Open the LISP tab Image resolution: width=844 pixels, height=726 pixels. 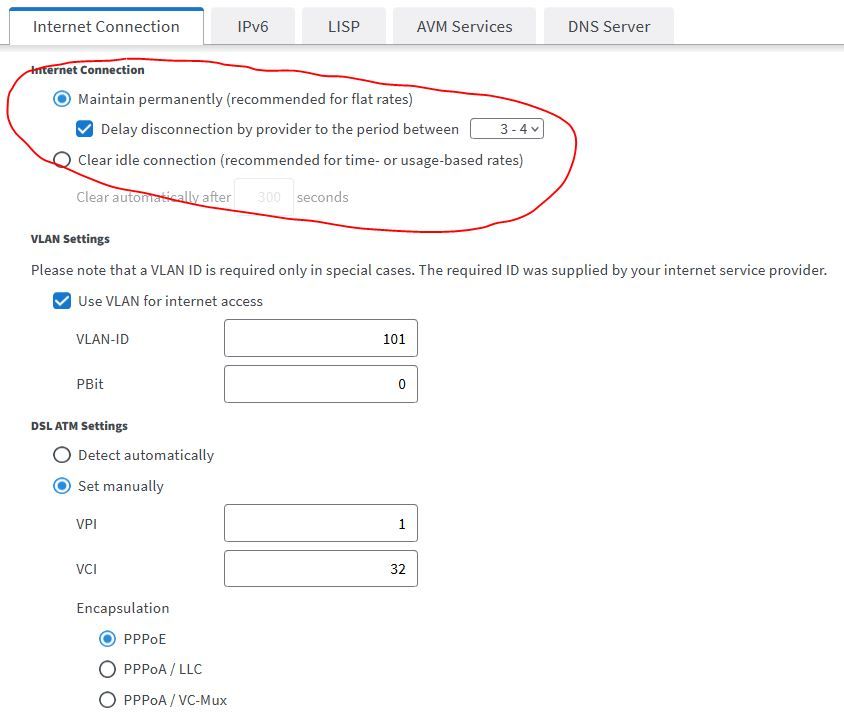pos(343,26)
